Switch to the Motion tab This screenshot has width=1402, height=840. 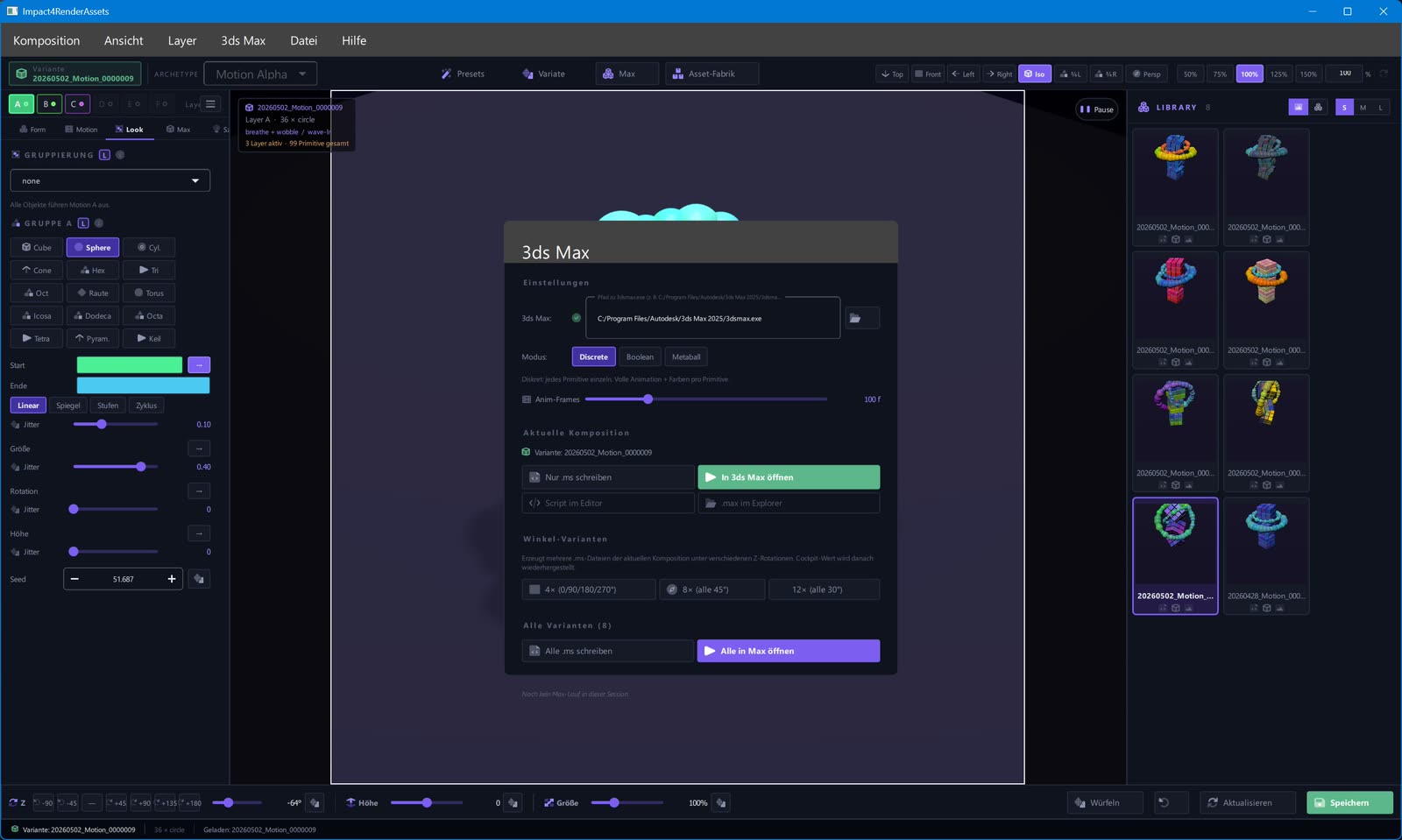pyautogui.click(x=81, y=129)
